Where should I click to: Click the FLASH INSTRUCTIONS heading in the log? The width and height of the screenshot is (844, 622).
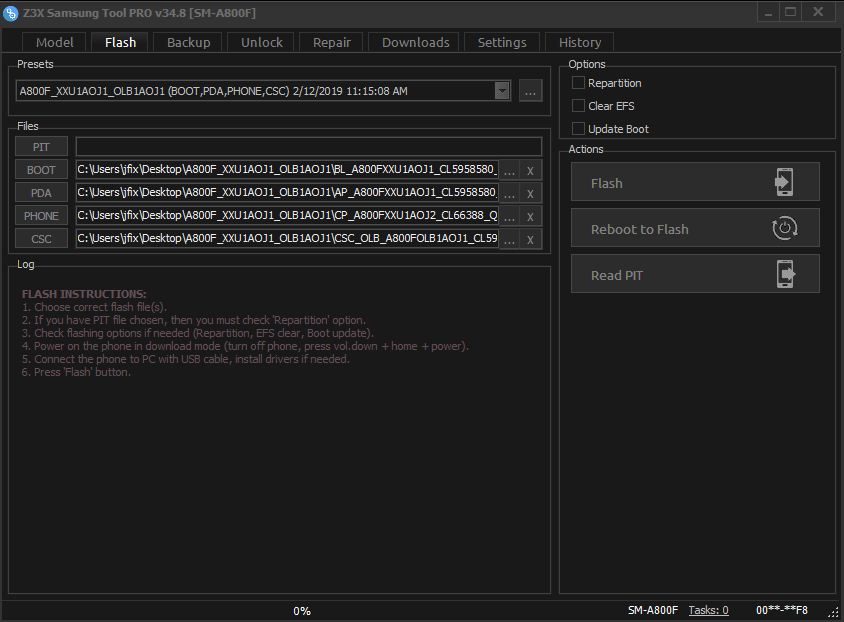point(84,294)
